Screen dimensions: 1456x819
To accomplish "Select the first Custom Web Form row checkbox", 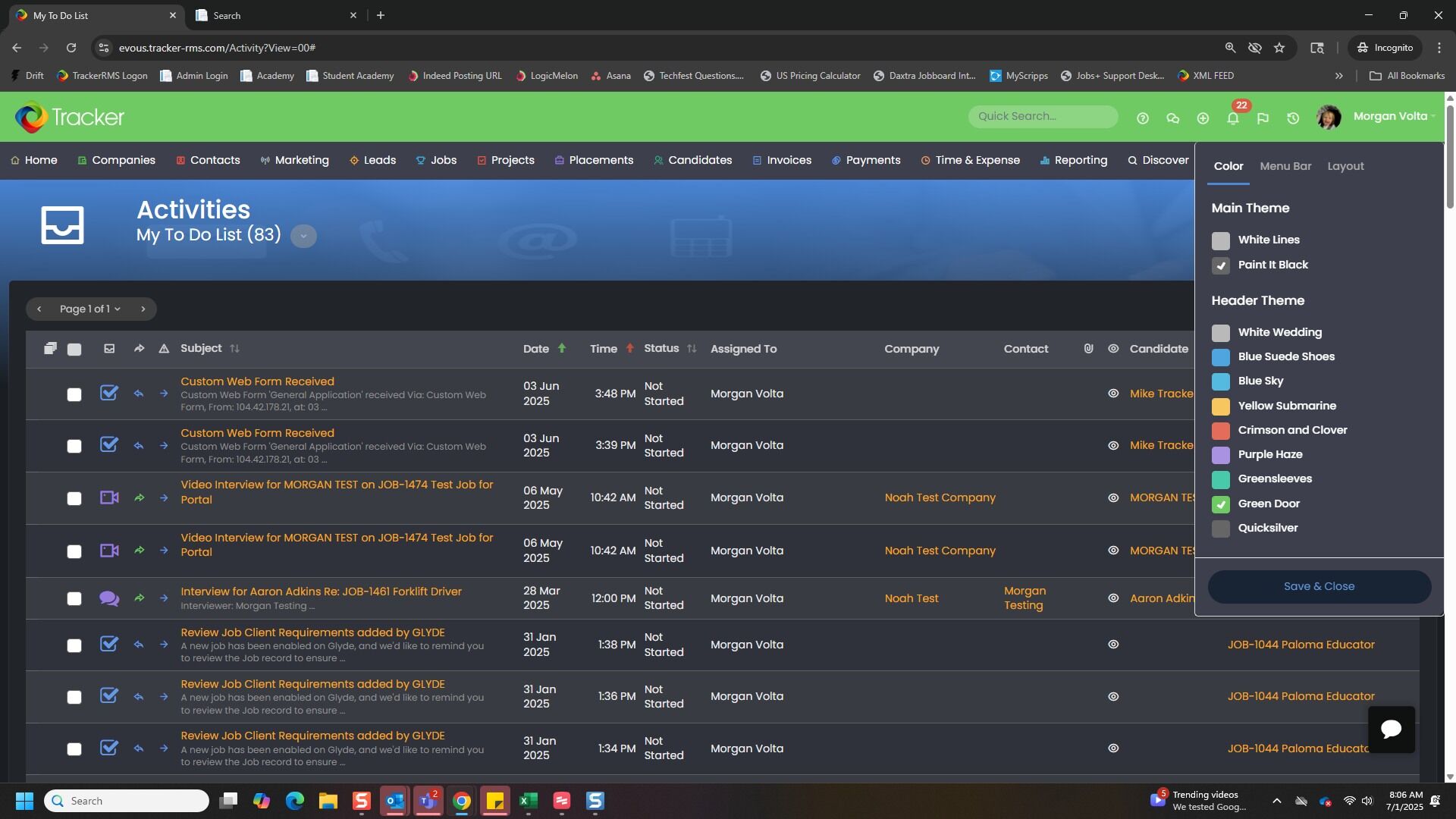I will [74, 394].
